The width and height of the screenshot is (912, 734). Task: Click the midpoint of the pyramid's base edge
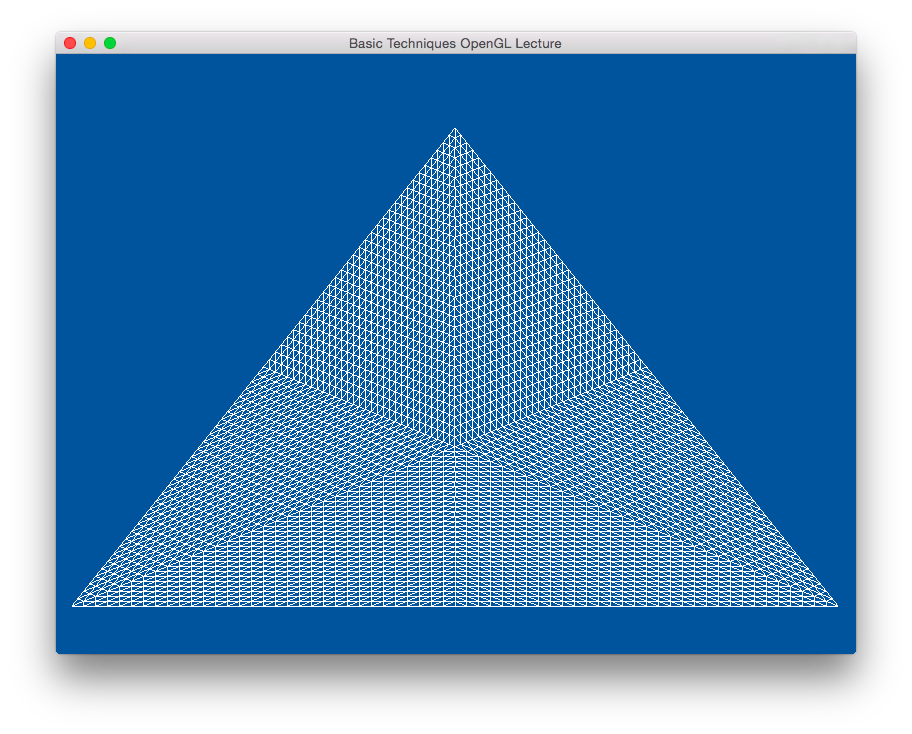pyautogui.click(x=455, y=605)
